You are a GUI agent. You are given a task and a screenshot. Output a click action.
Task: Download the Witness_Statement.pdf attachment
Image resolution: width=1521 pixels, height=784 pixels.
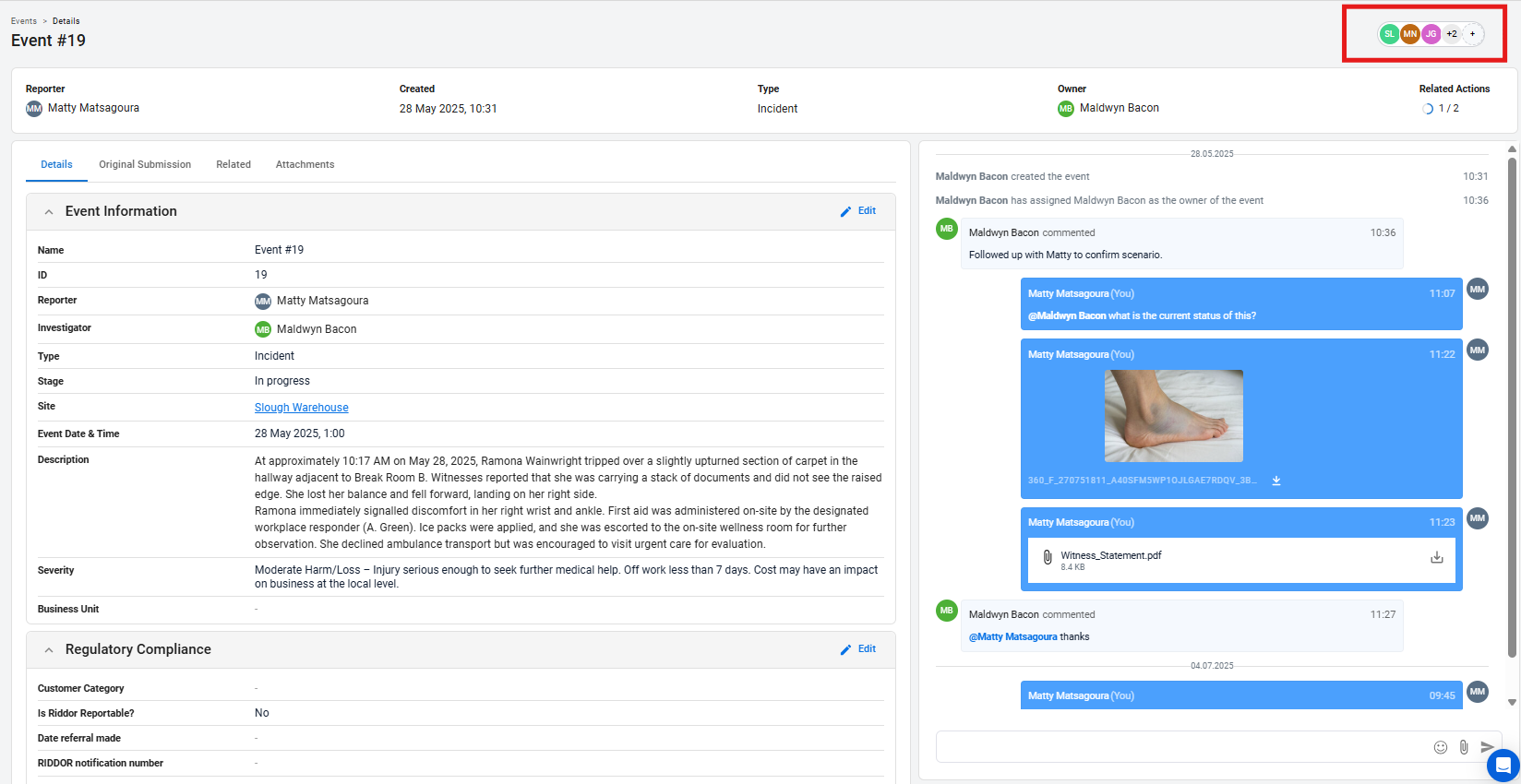pyautogui.click(x=1436, y=557)
